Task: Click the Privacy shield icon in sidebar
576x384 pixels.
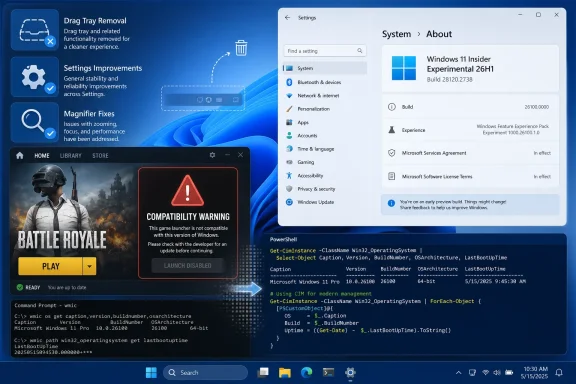Action: click(289, 189)
